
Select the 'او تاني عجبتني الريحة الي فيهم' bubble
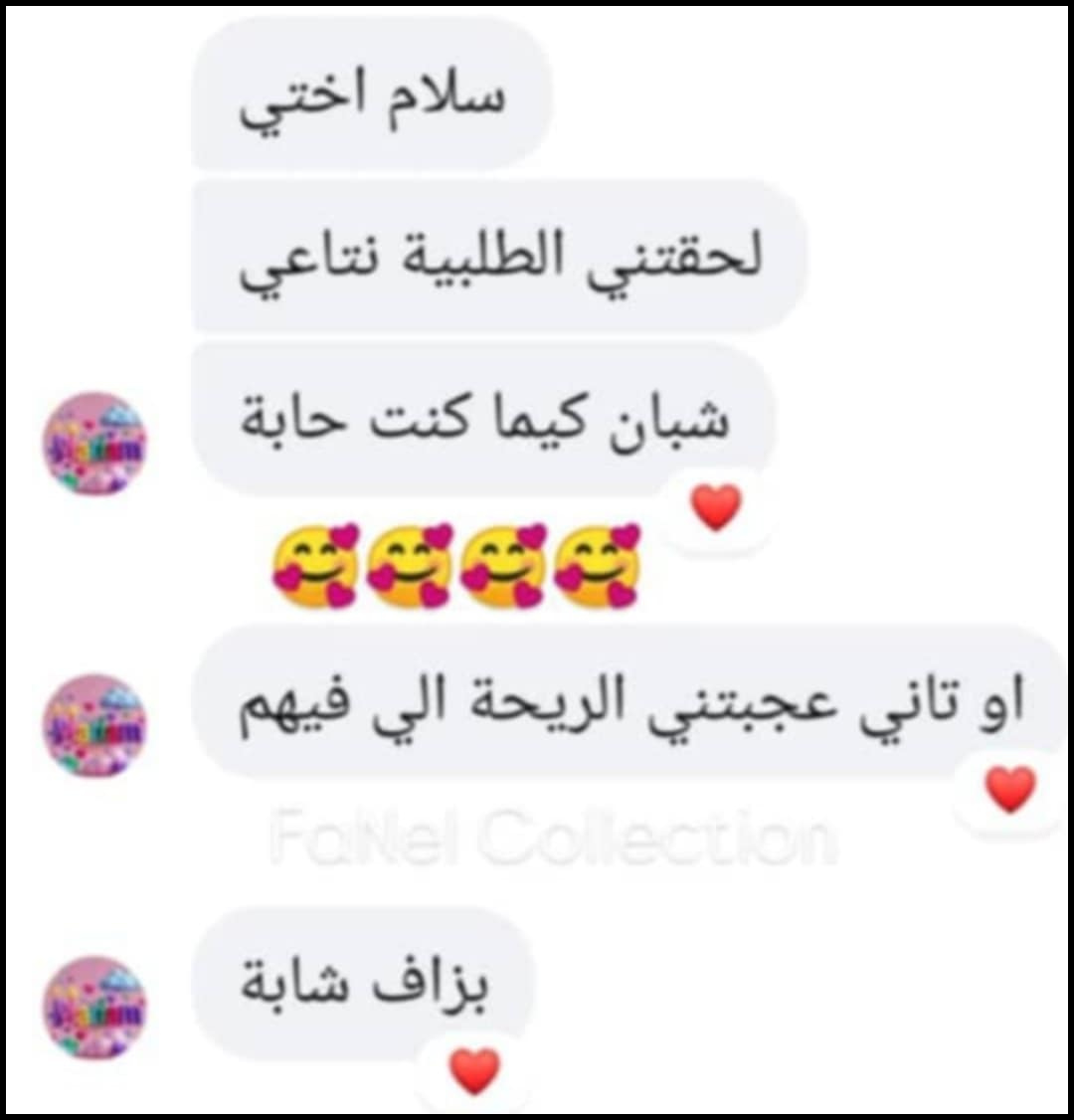click(x=630, y=700)
